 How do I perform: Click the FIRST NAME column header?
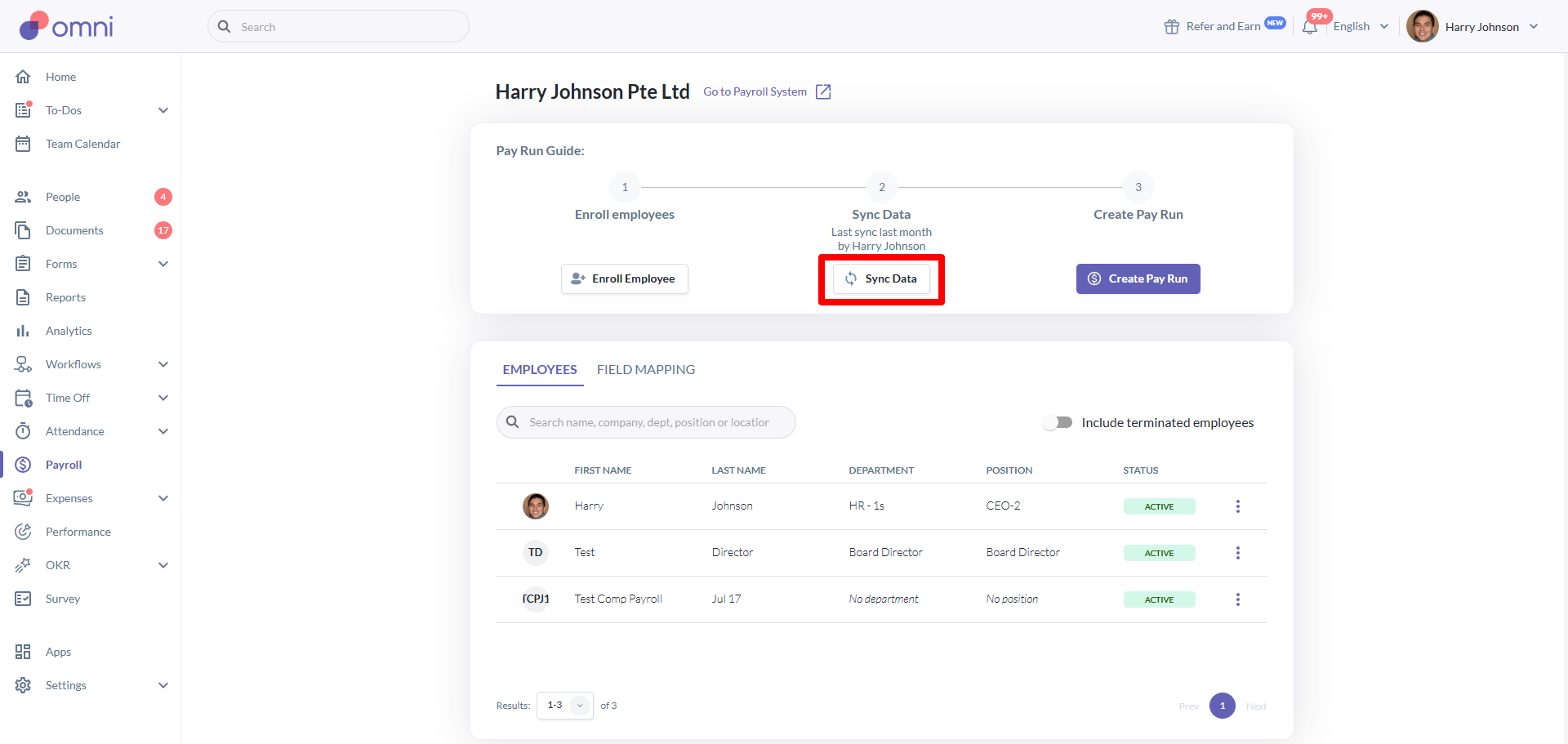[603, 470]
